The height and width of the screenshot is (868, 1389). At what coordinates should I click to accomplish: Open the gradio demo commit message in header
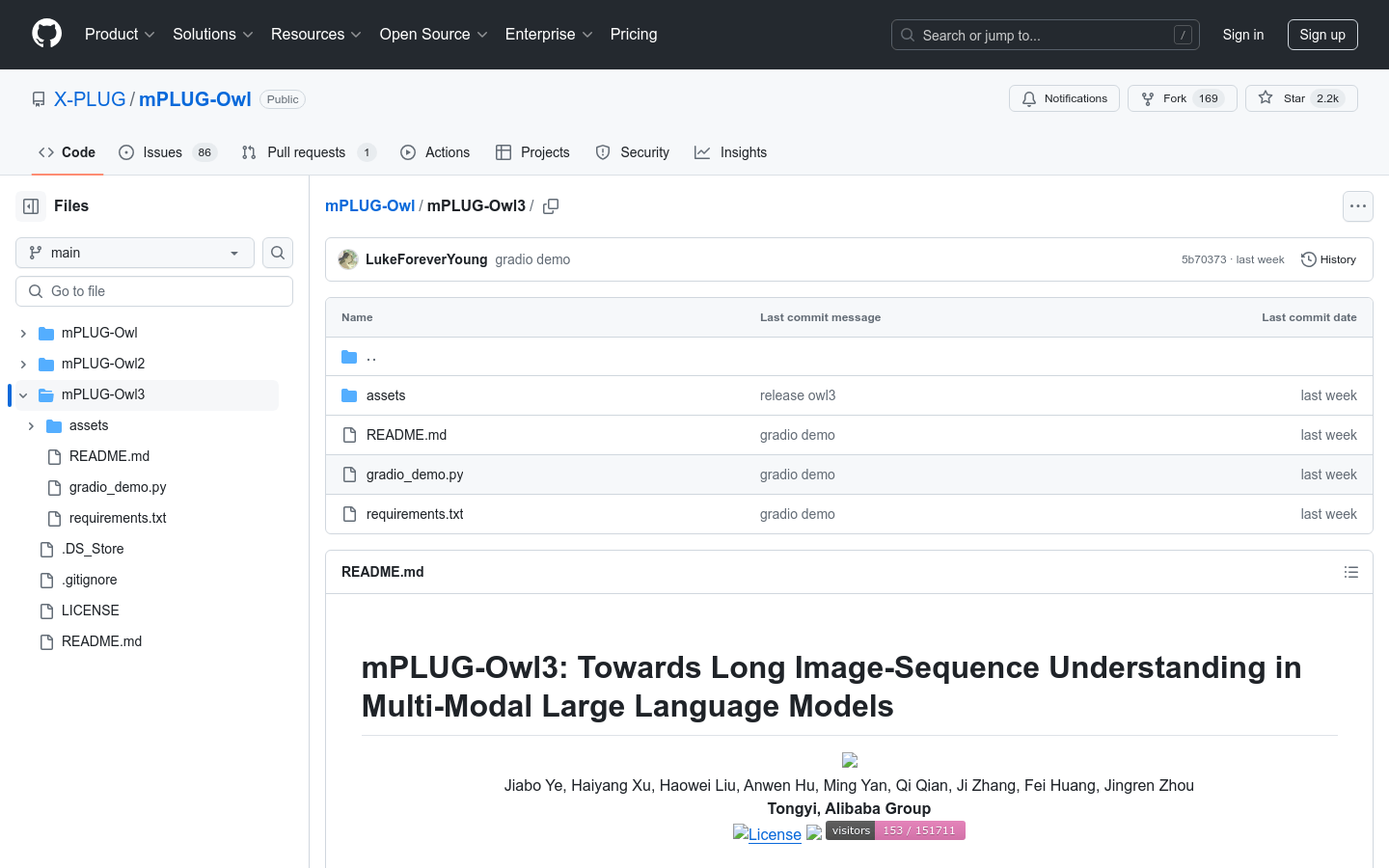coord(532,259)
